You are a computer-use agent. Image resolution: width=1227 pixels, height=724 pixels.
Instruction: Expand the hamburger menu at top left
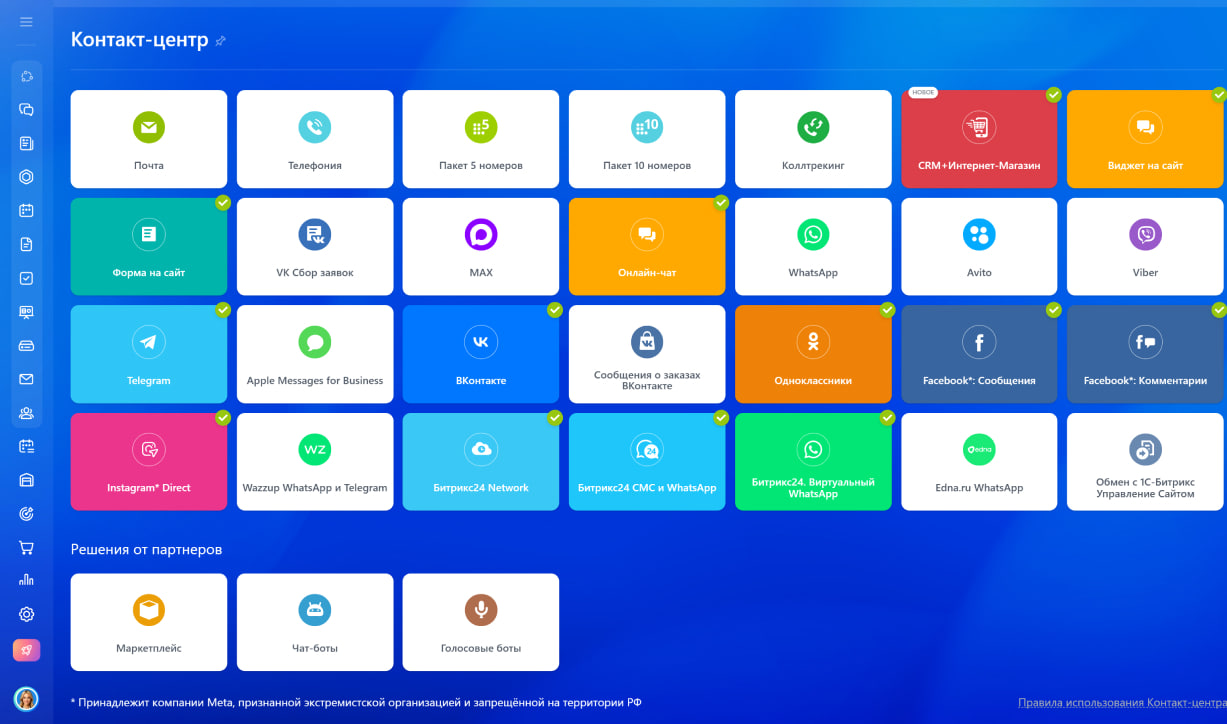click(x=27, y=22)
